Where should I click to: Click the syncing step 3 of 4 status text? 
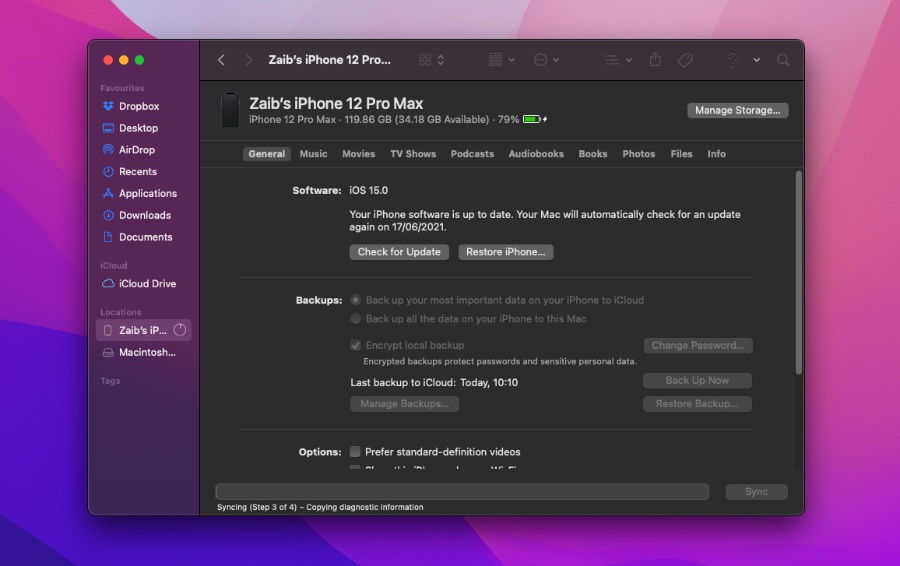(320, 507)
